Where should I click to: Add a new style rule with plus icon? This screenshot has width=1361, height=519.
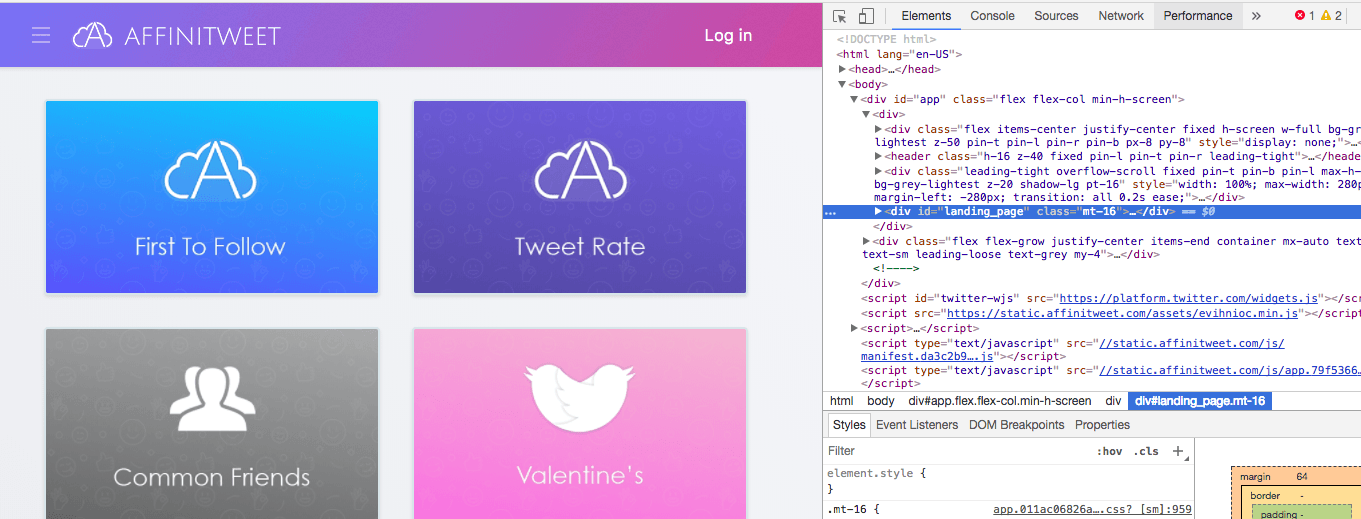(1178, 451)
